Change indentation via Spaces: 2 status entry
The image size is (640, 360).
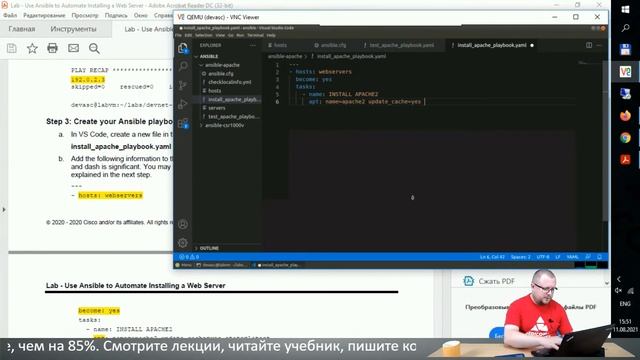(x=520, y=257)
